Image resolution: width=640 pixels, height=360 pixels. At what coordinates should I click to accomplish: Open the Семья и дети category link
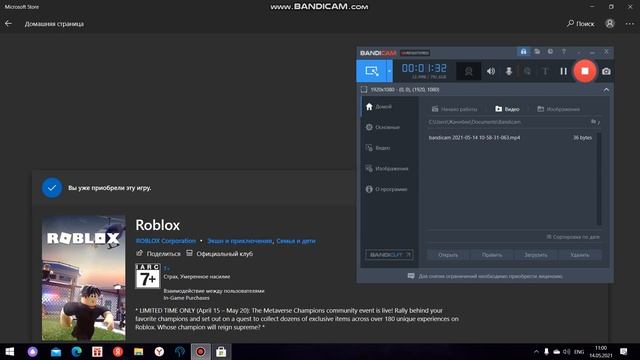(x=296, y=241)
